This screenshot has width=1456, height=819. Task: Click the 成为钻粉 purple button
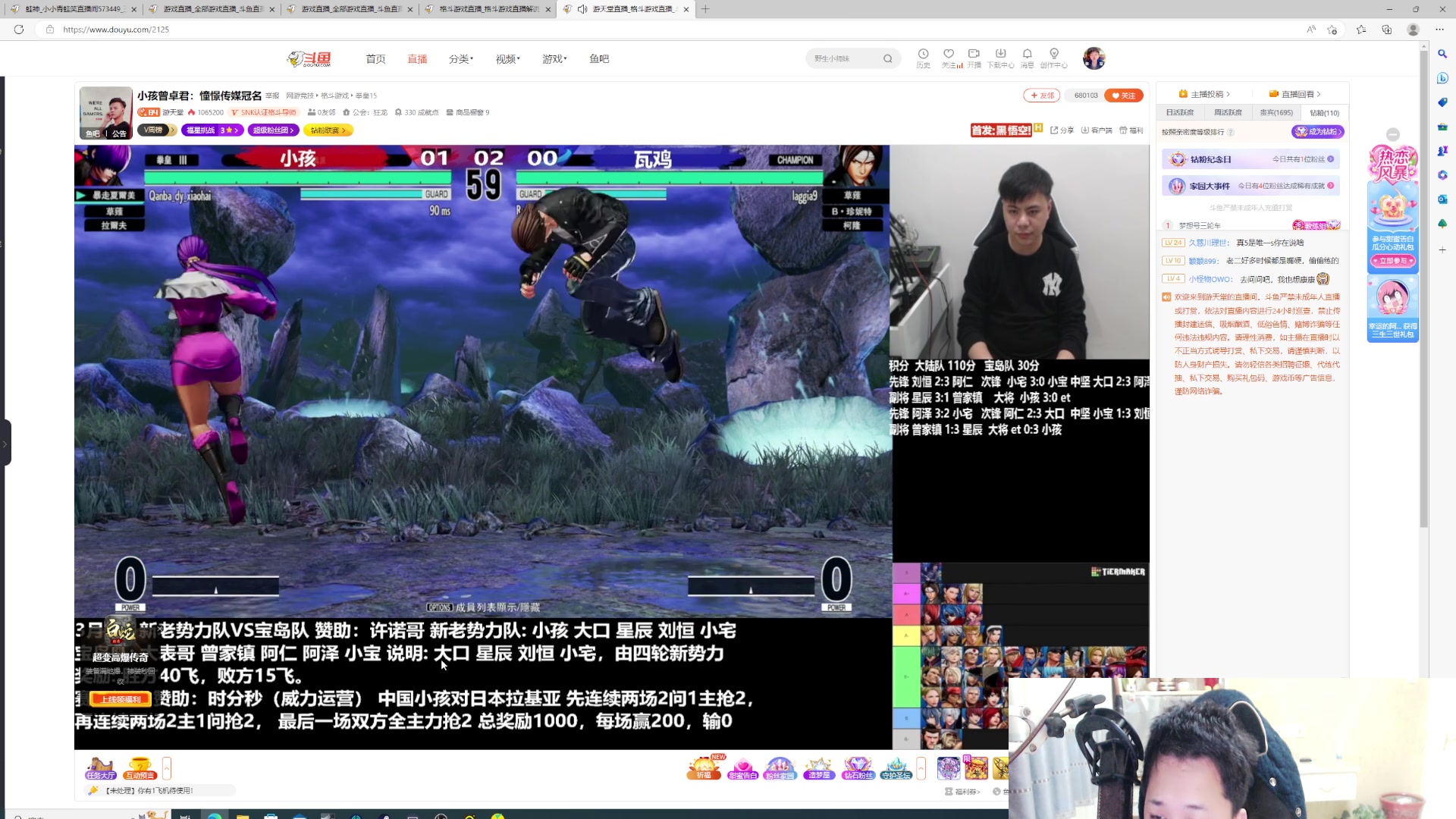coord(1318,132)
